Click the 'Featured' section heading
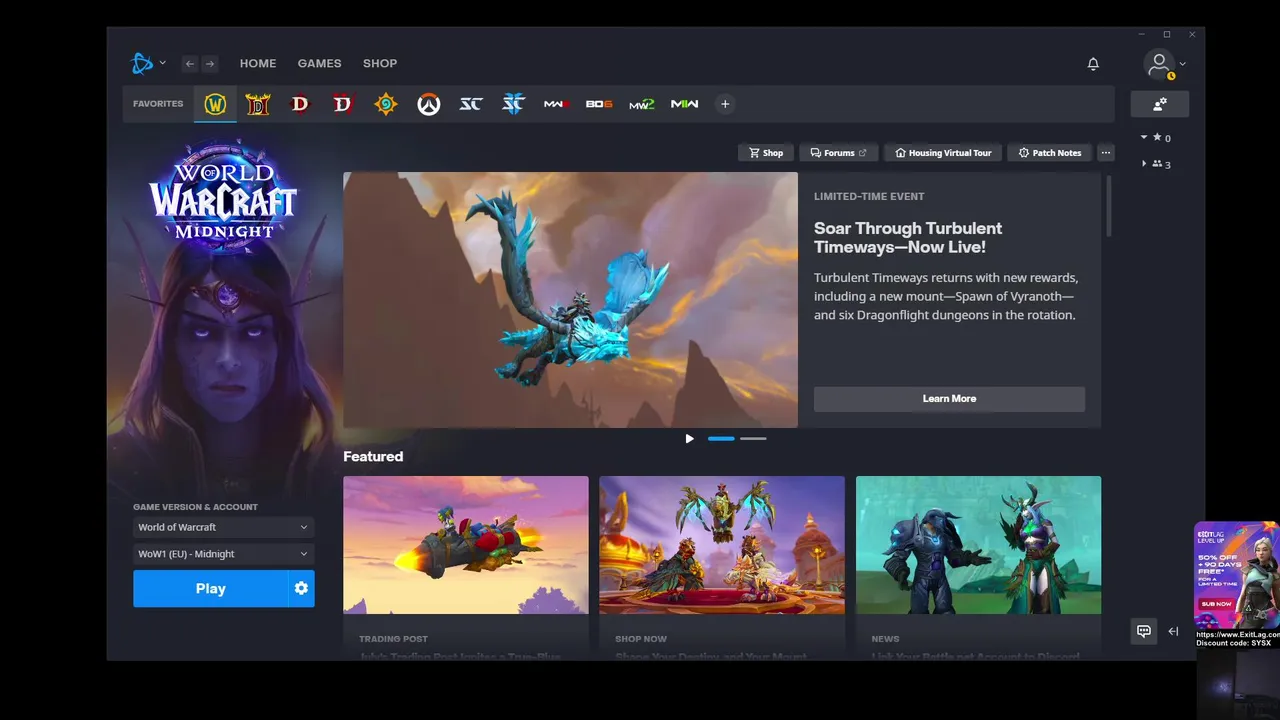This screenshot has width=1280, height=720. click(x=373, y=457)
